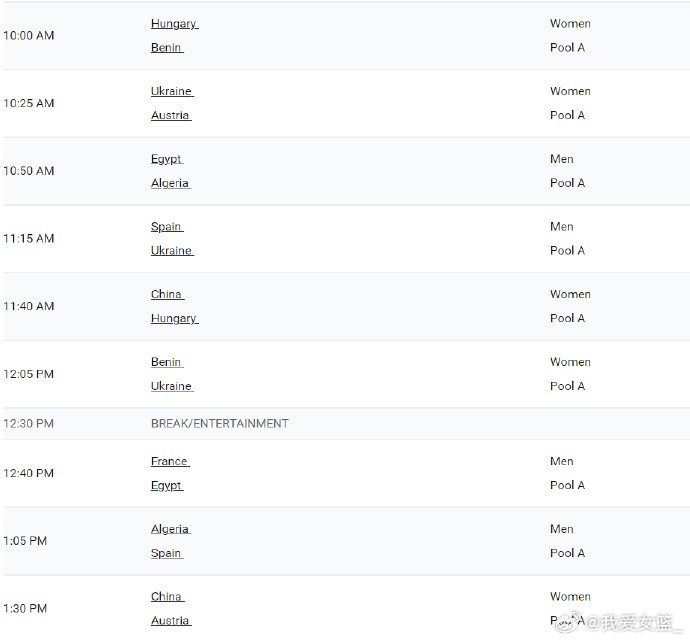This screenshot has width=690, height=640.
Task: Select Ukraine in the 11:15 AM match
Action: tap(171, 251)
